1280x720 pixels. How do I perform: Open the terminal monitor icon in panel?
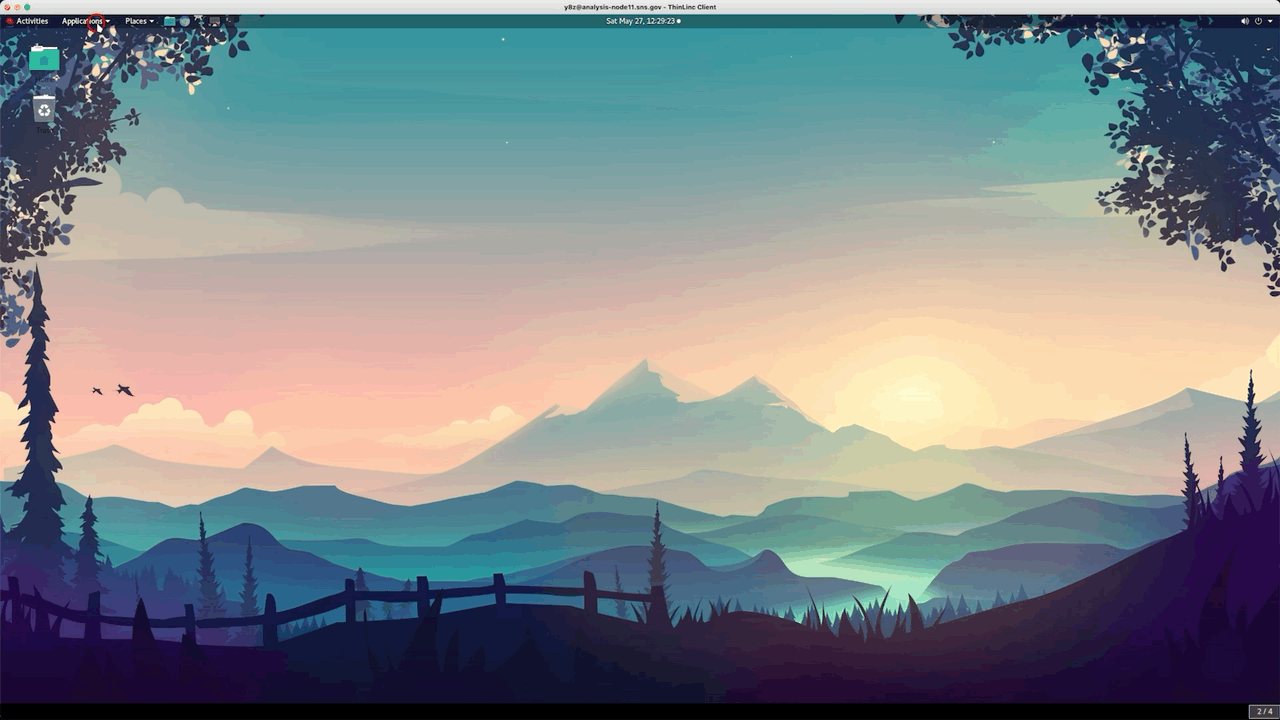214,21
